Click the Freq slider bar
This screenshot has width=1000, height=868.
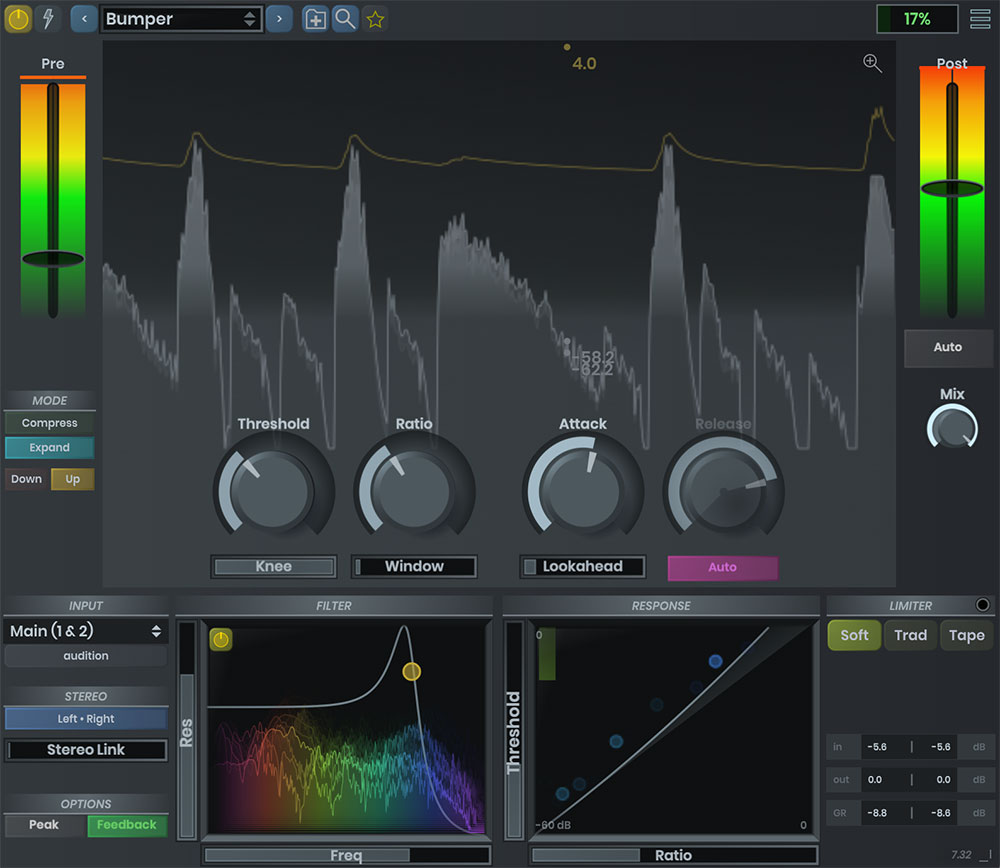coord(346,856)
